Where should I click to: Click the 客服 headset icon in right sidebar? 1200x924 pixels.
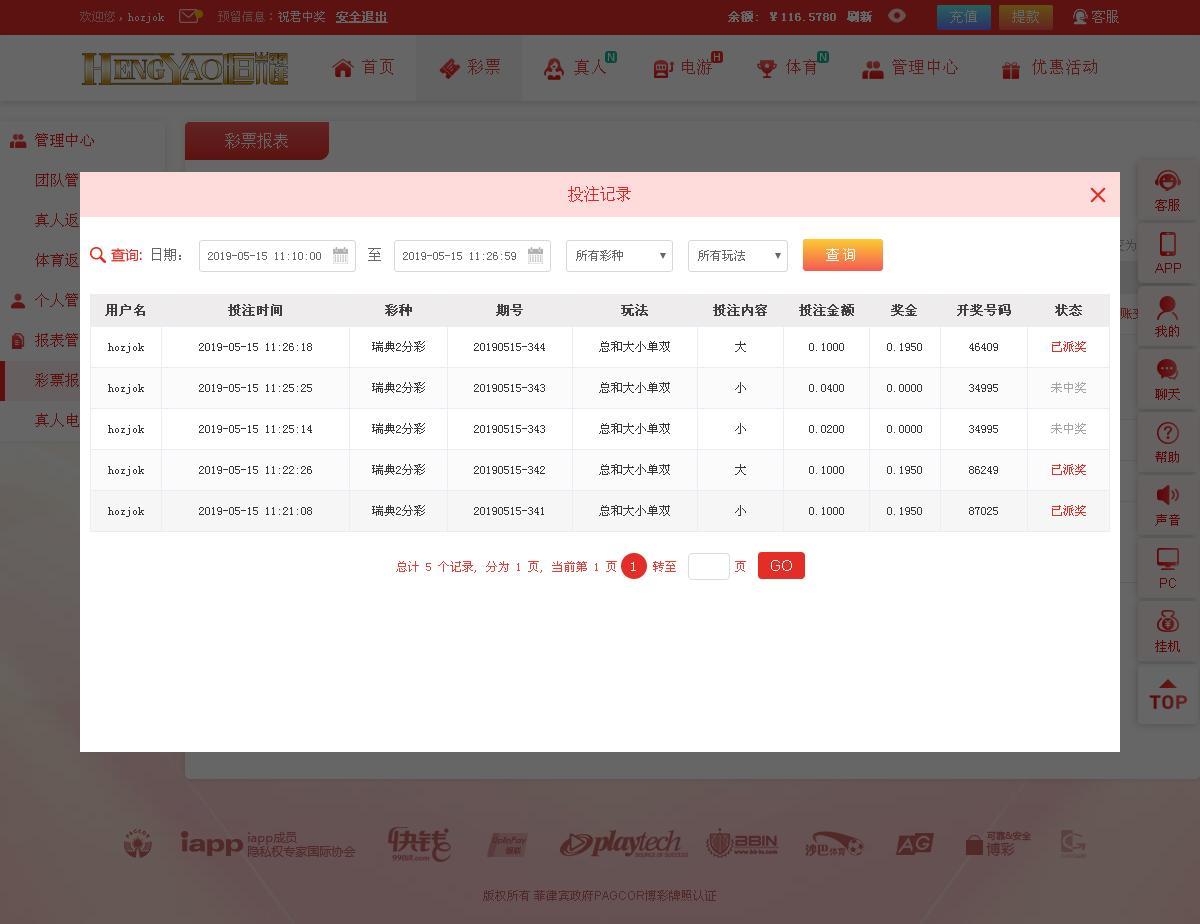(x=1167, y=182)
